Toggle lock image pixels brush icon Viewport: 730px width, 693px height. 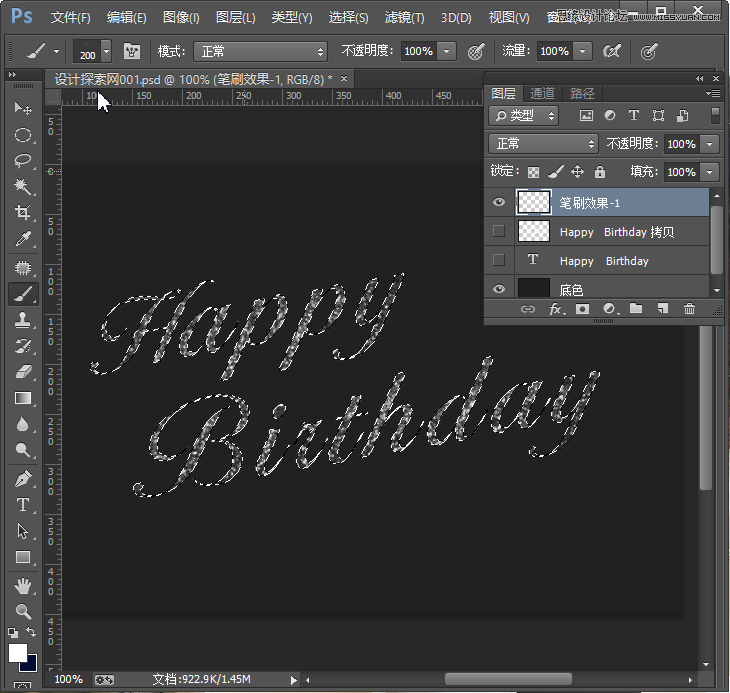(x=555, y=172)
